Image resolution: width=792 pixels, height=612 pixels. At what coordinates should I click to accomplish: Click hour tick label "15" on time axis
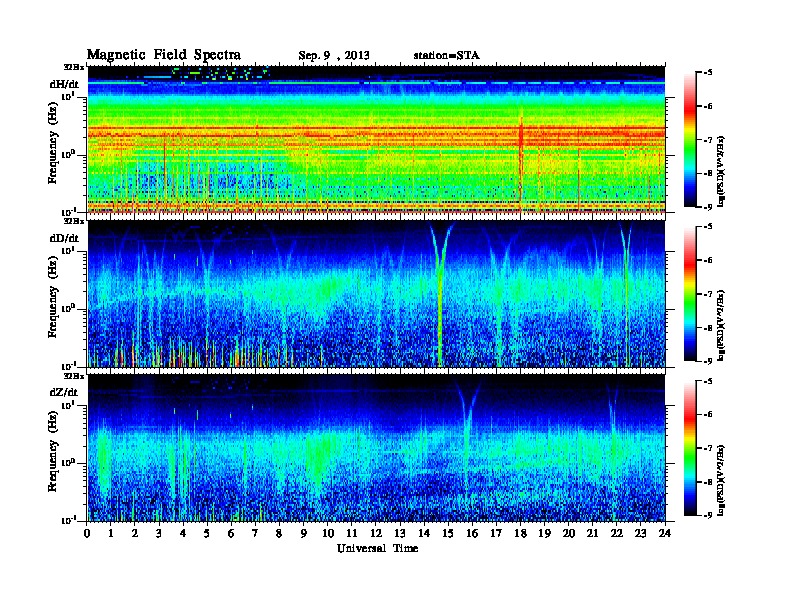(448, 533)
